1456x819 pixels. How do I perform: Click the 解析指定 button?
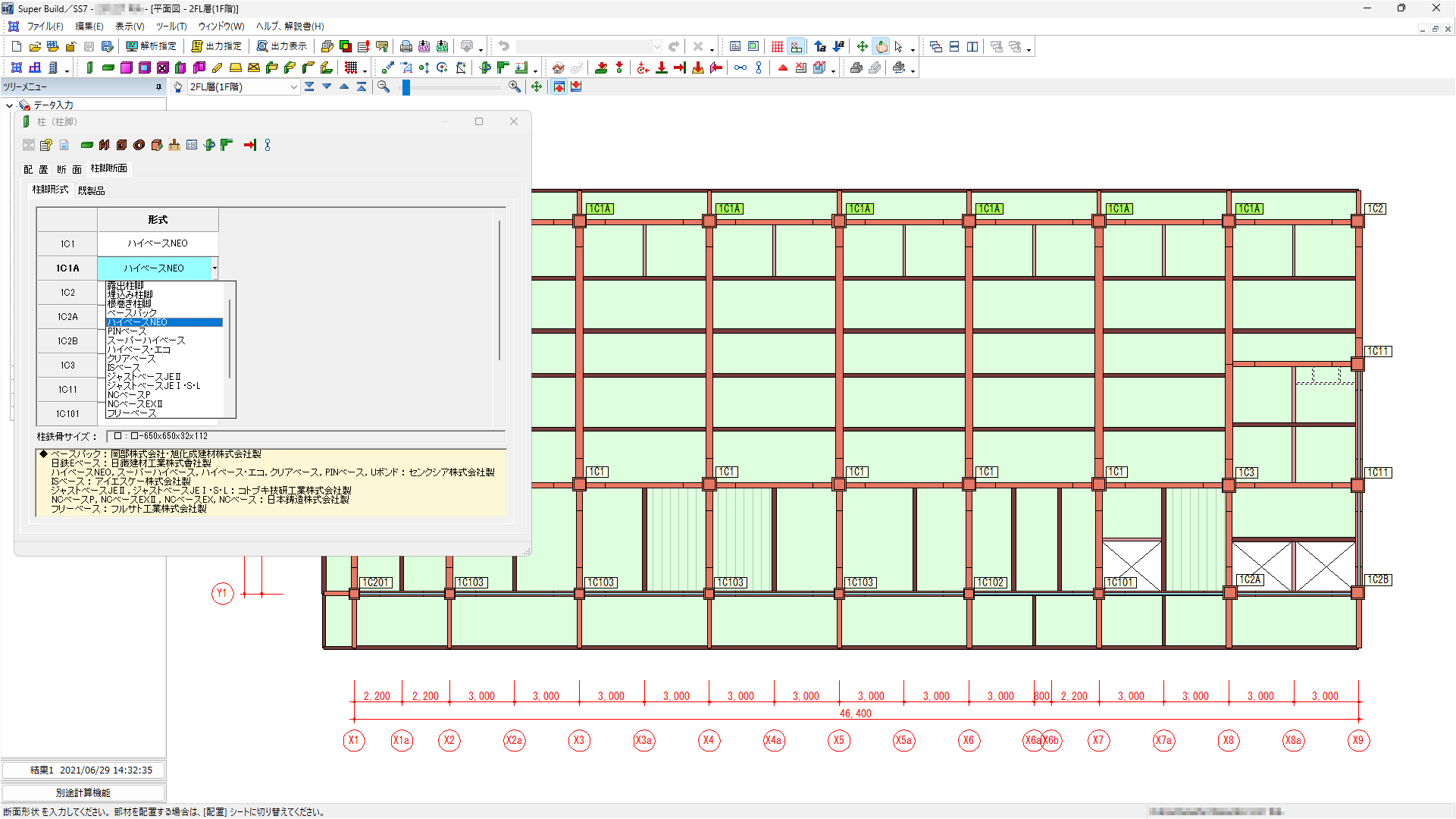[151, 46]
